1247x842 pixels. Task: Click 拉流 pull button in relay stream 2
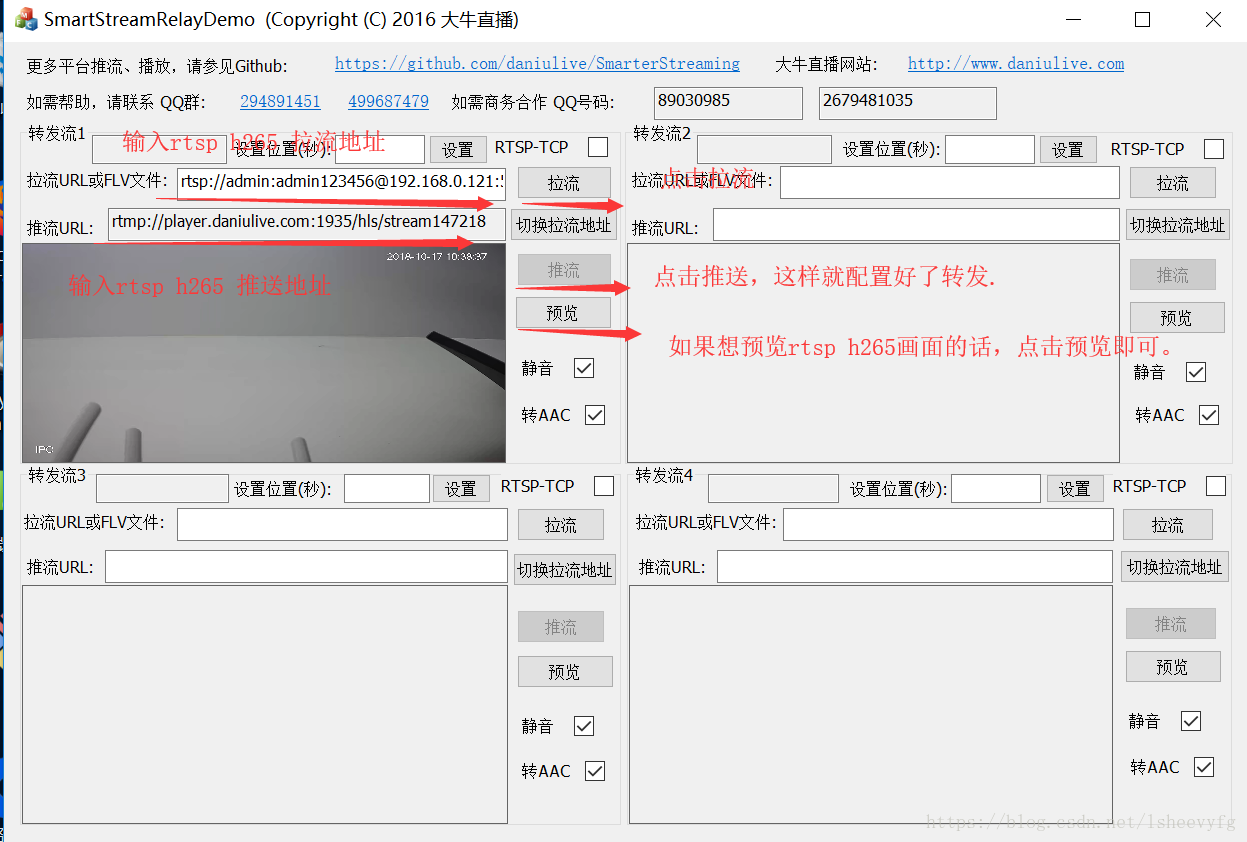[1173, 183]
